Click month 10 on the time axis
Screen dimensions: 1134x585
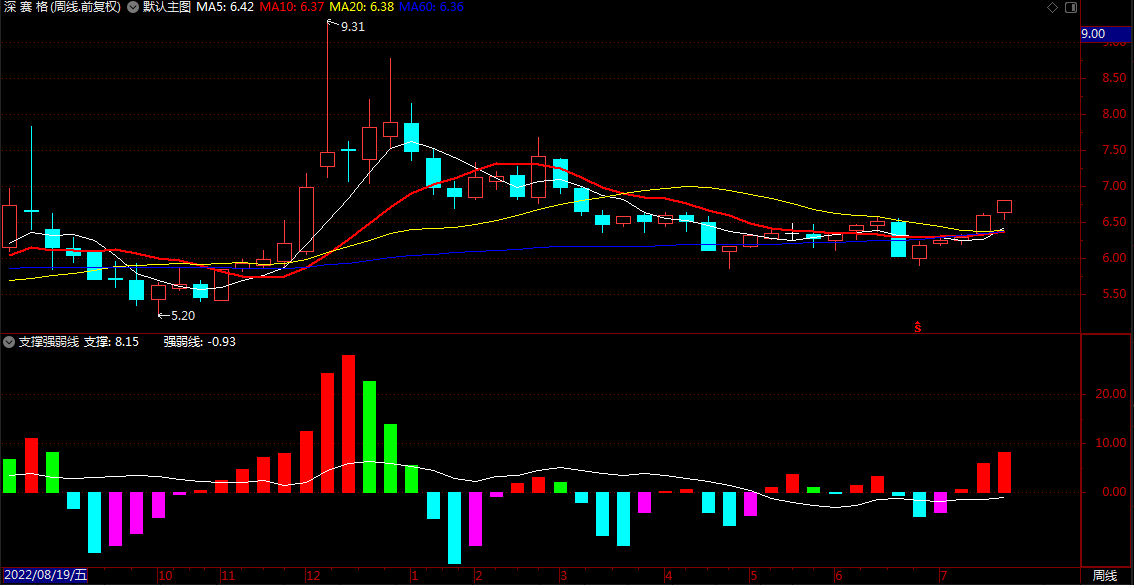point(165,576)
